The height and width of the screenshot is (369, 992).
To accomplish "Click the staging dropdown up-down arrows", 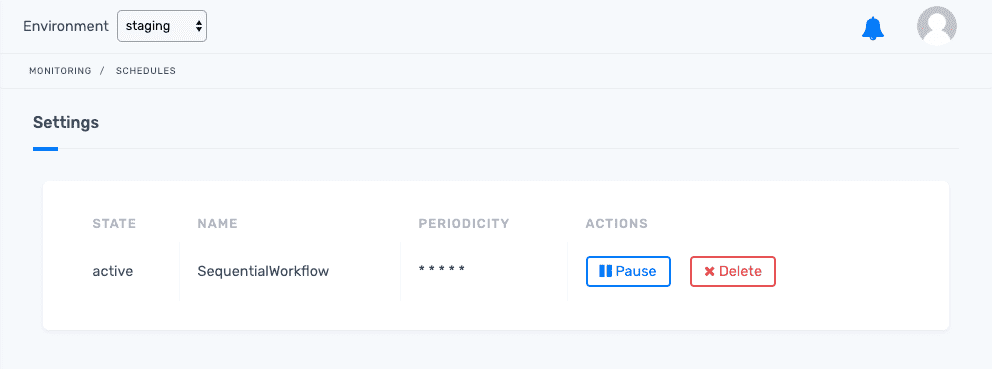I will pyautogui.click(x=199, y=26).
